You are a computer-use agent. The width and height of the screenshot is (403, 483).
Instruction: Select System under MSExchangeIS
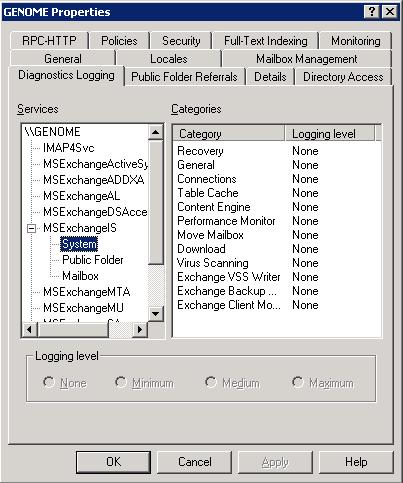pos(79,244)
